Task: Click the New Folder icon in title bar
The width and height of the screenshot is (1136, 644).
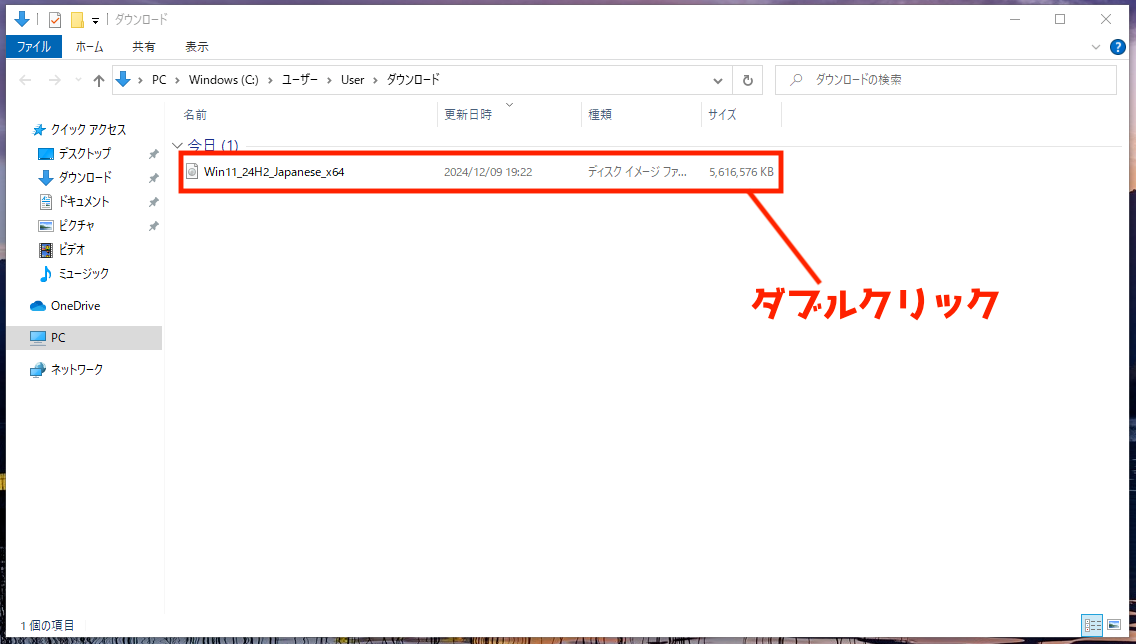Action: pos(77,20)
